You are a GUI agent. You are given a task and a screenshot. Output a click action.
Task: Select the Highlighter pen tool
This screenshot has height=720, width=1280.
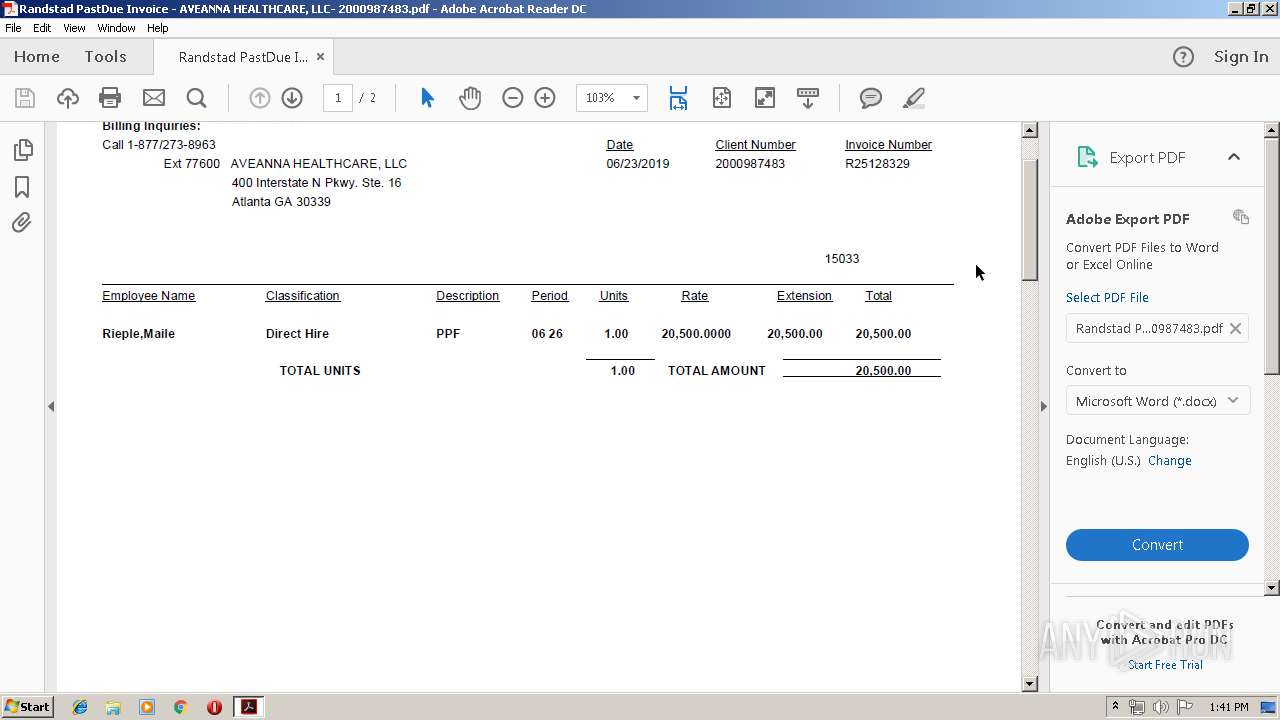(x=913, y=98)
